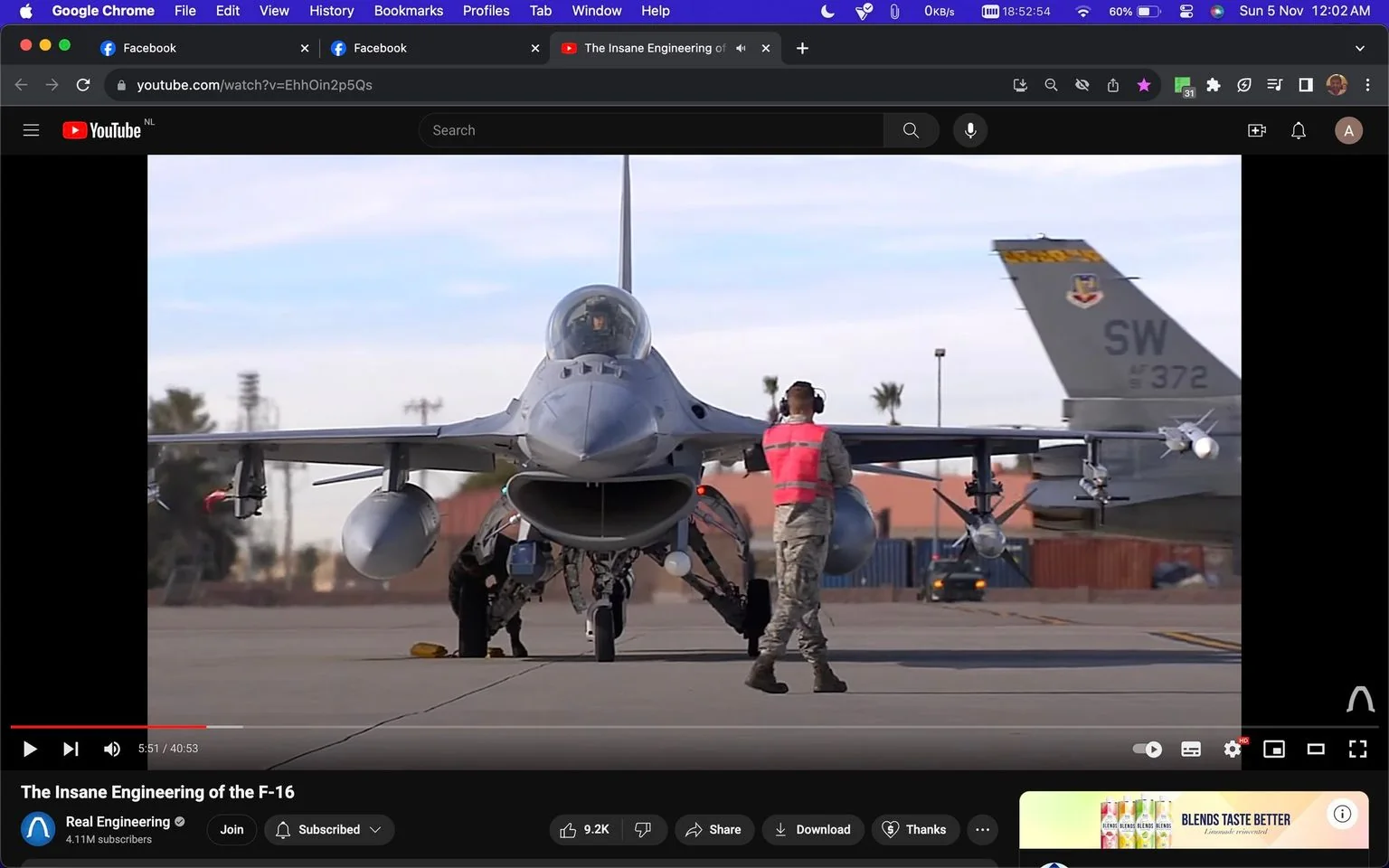This screenshot has height=868, width=1389.
Task: Click the crossed-eye tracking protection icon
Action: coord(1082,85)
